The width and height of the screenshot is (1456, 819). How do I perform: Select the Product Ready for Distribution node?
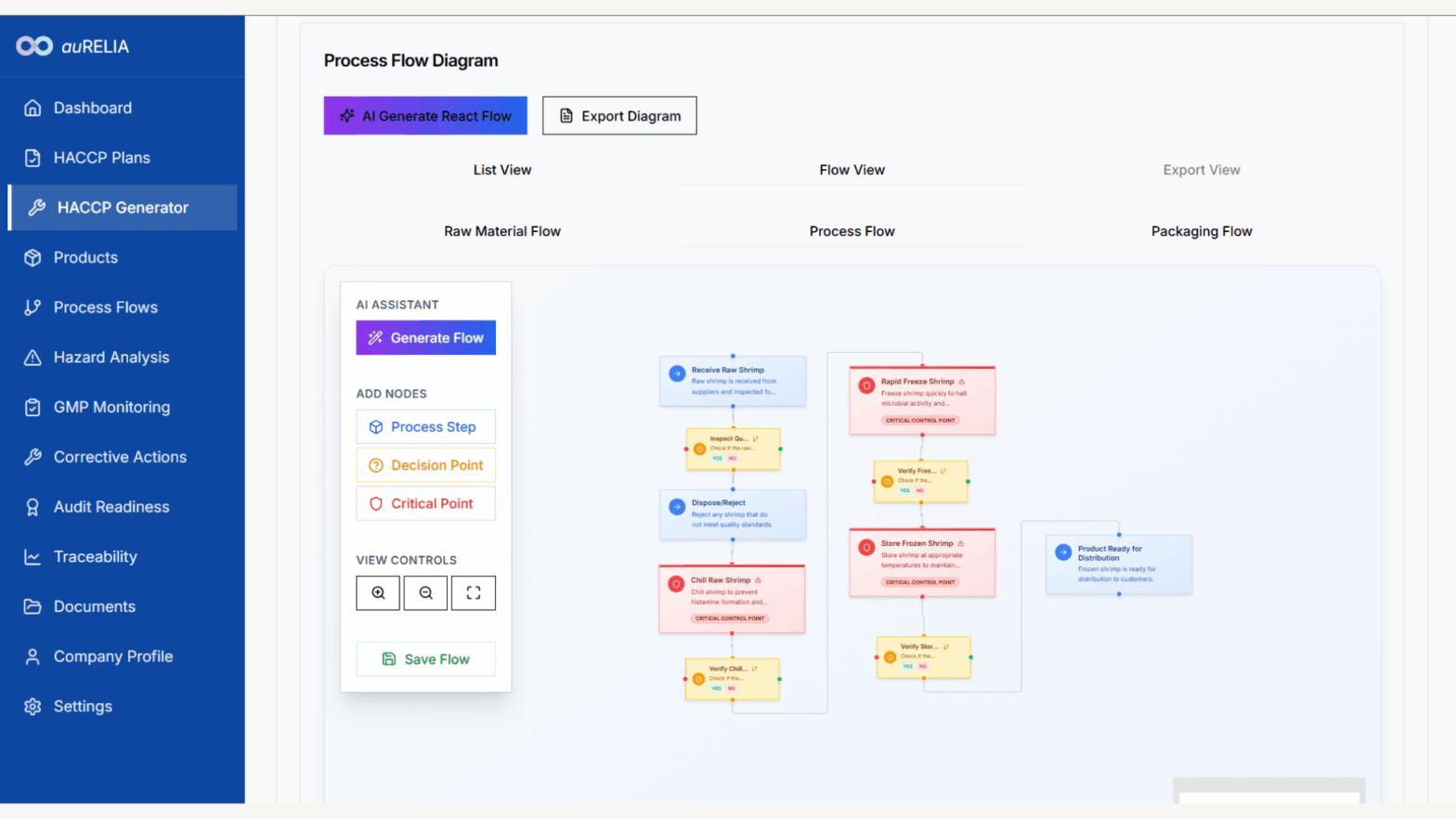tap(1118, 564)
